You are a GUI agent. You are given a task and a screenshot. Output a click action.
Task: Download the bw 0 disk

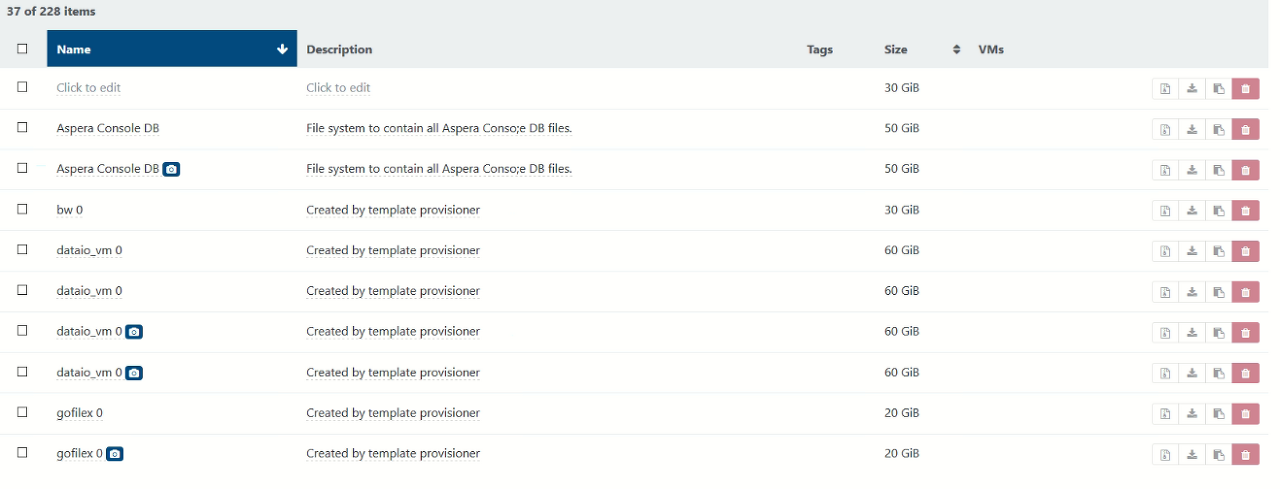[x=1192, y=210]
